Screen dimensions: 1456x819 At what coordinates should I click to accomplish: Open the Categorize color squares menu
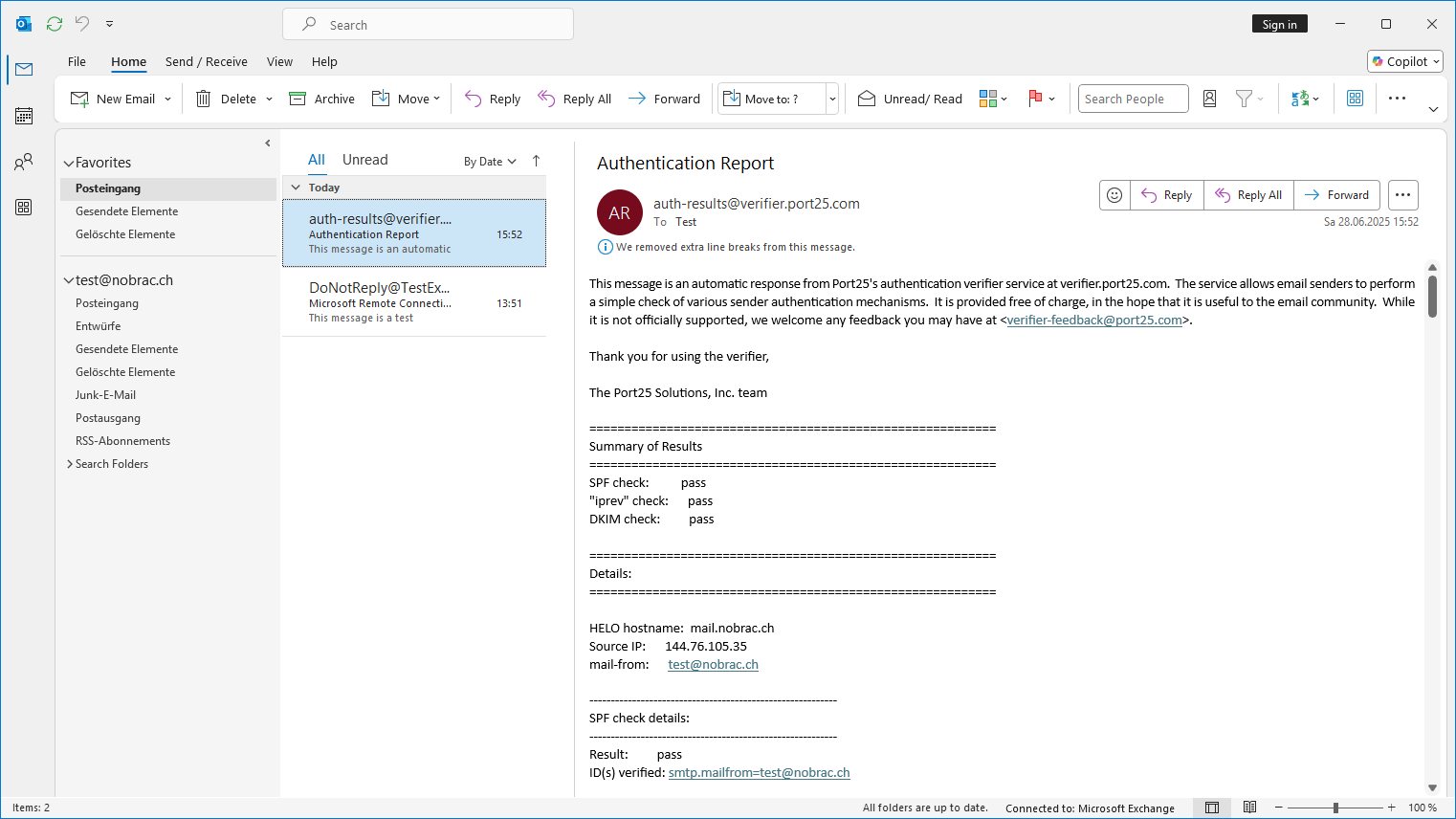[x=994, y=99]
